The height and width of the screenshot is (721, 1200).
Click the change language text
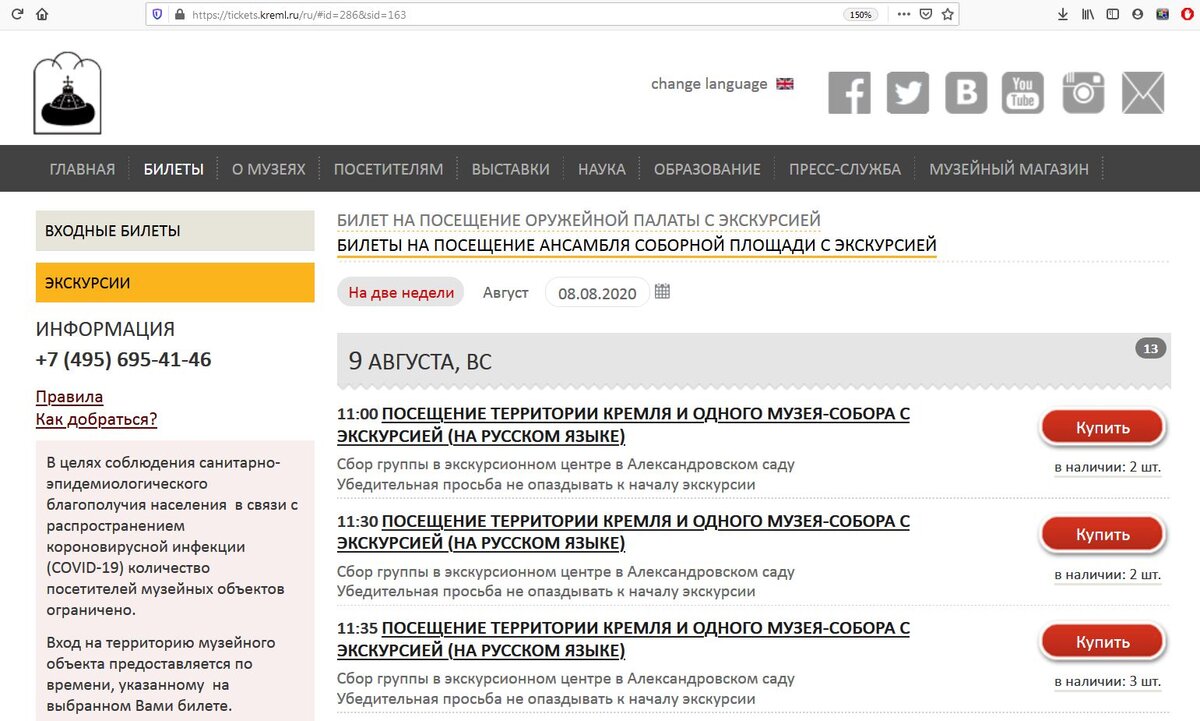click(x=709, y=84)
